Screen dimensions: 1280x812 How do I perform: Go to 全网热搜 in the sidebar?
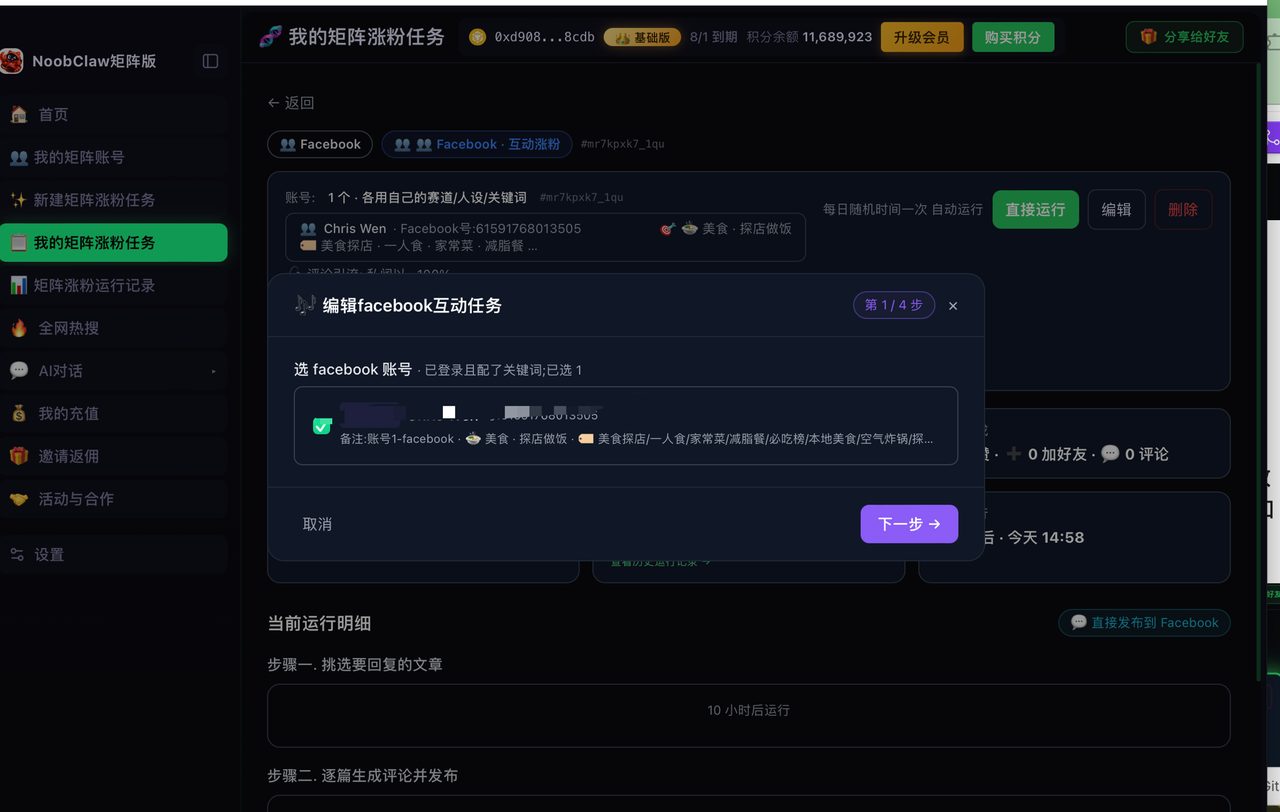[114, 328]
